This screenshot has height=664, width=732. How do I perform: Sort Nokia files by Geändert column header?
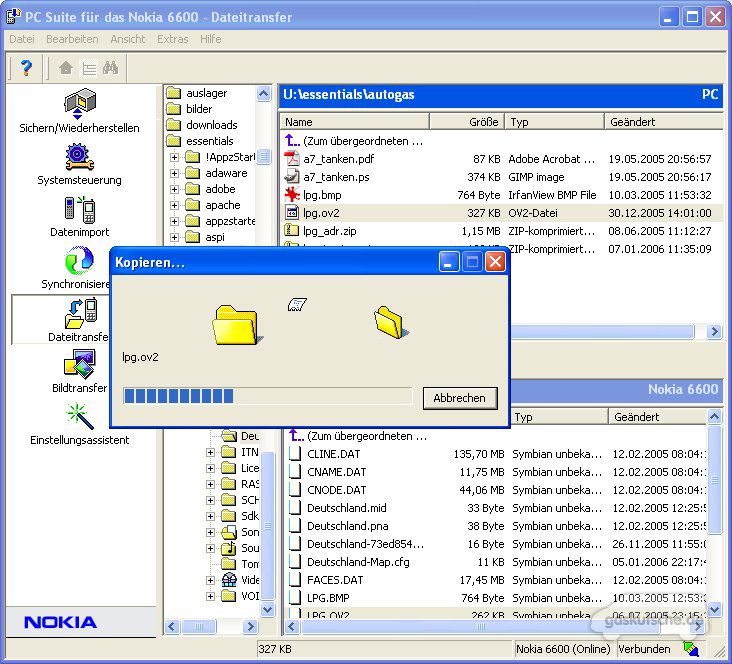coord(658,417)
